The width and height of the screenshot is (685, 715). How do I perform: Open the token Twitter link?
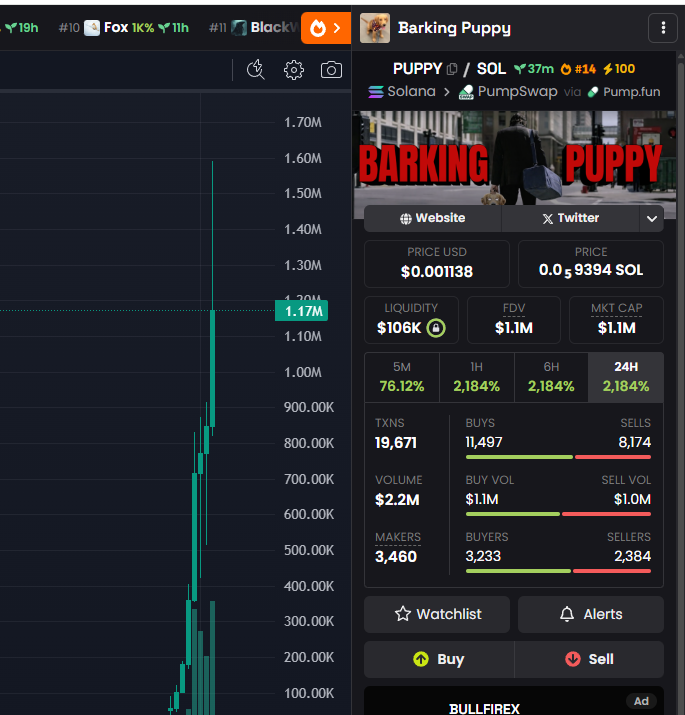[x=571, y=218]
